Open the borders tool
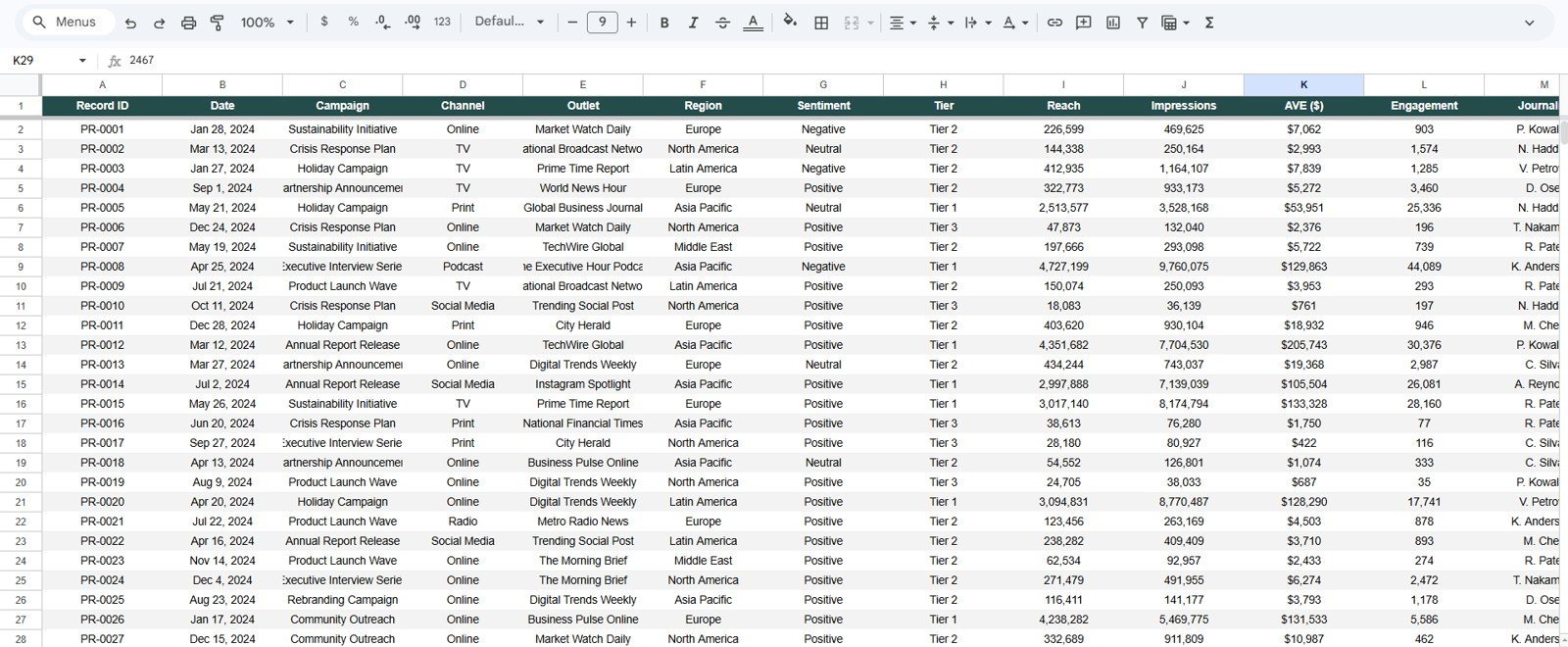Viewport: 1568px width, 647px height. [x=821, y=23]
